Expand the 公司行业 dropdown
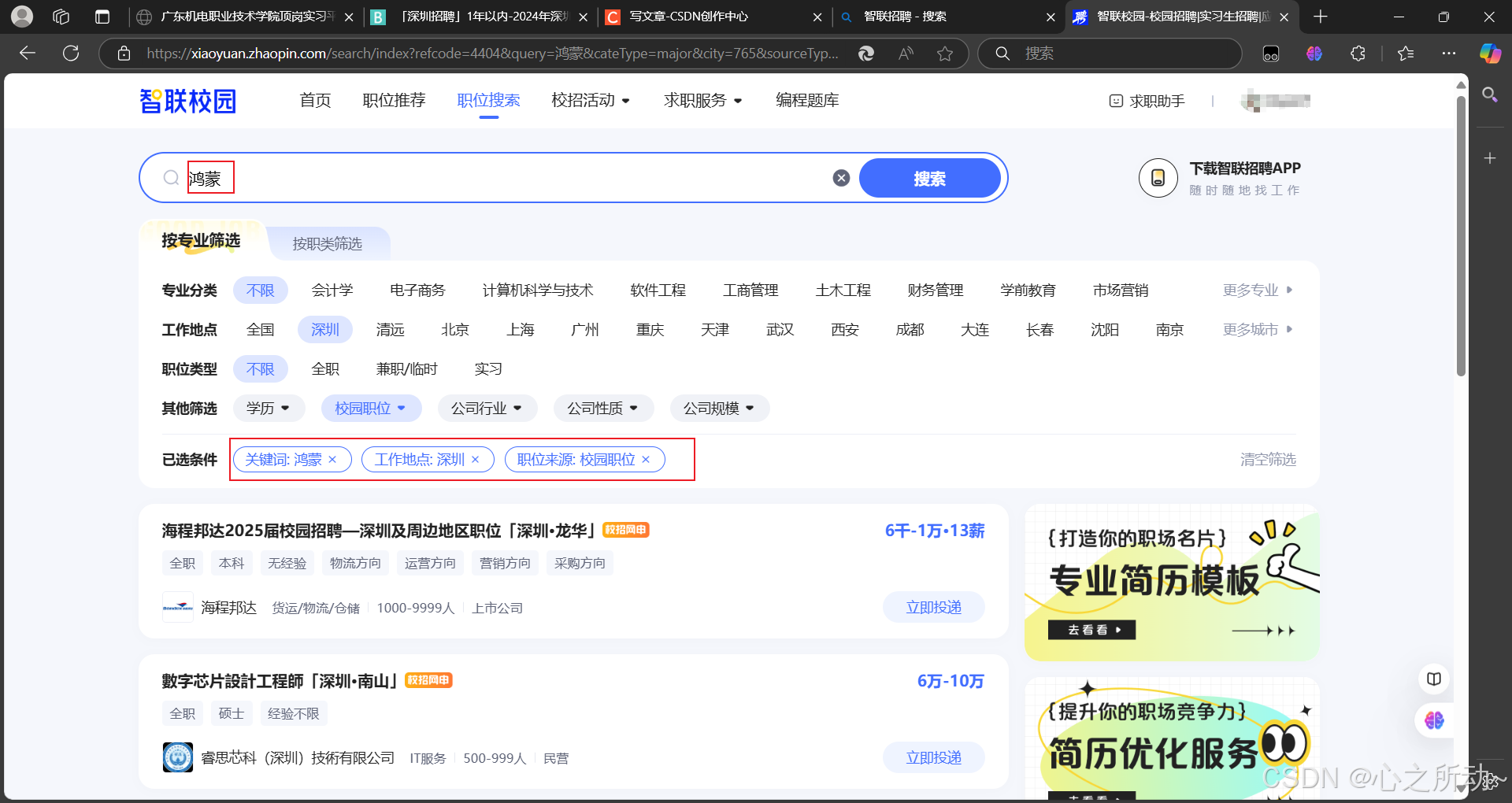 pyautogui.click(x=487, y=408)
